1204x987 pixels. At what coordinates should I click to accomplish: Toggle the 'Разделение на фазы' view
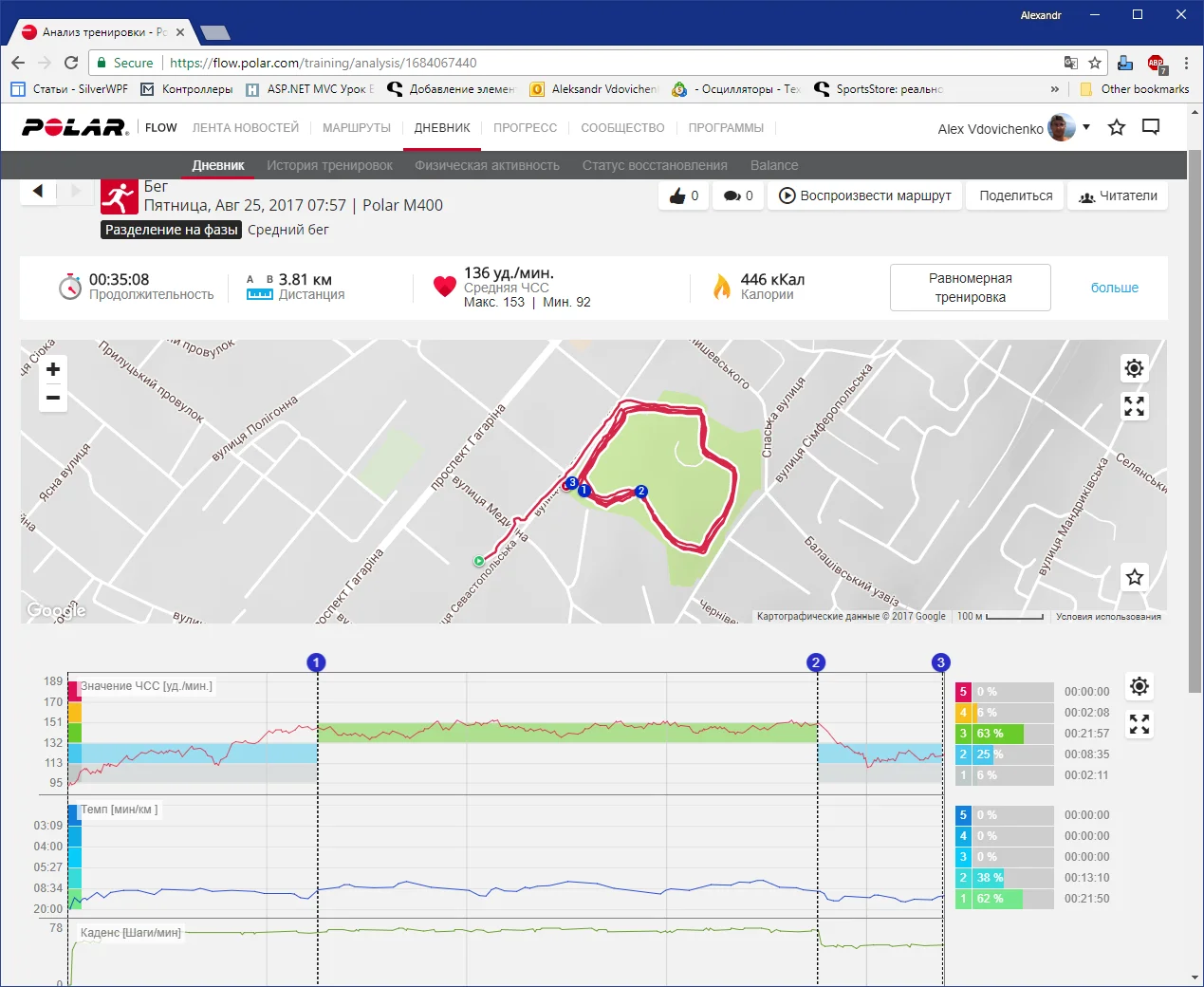[171, 230]
